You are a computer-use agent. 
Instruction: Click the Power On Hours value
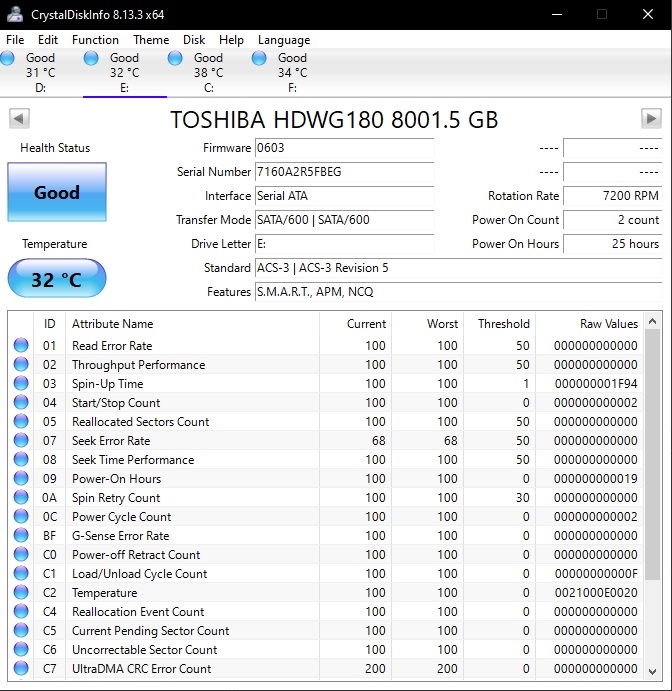coord(613,244)
